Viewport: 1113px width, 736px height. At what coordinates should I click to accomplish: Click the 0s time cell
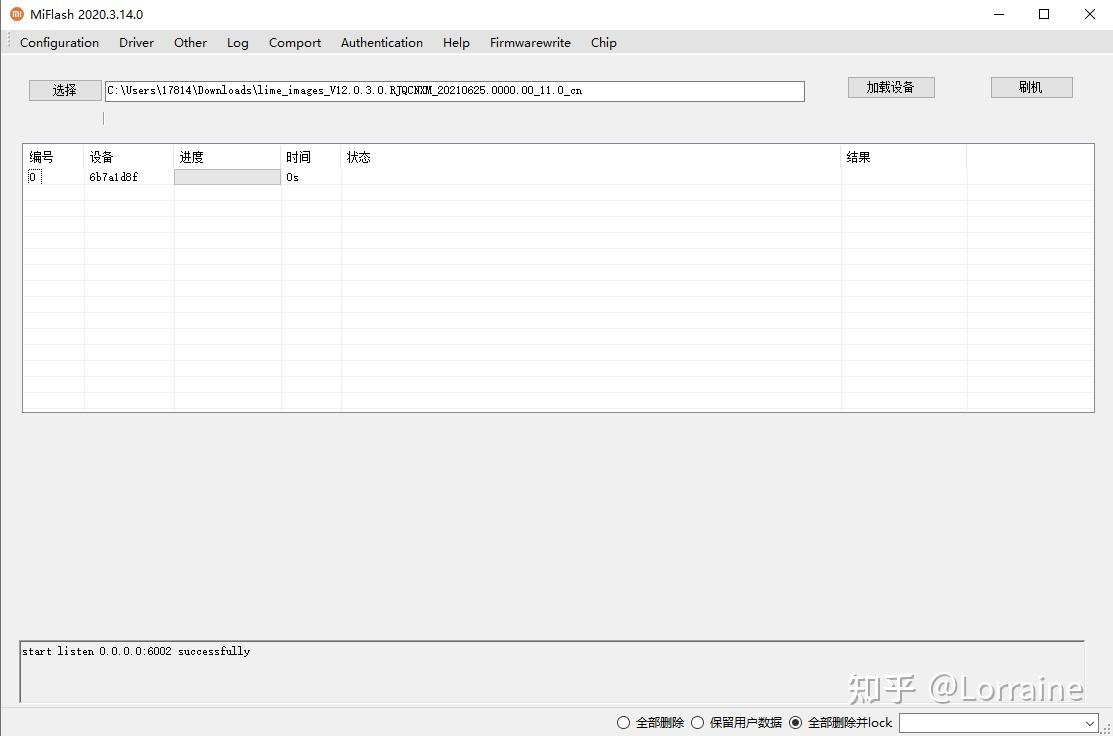pyautogui.click(x=292, y=177)
